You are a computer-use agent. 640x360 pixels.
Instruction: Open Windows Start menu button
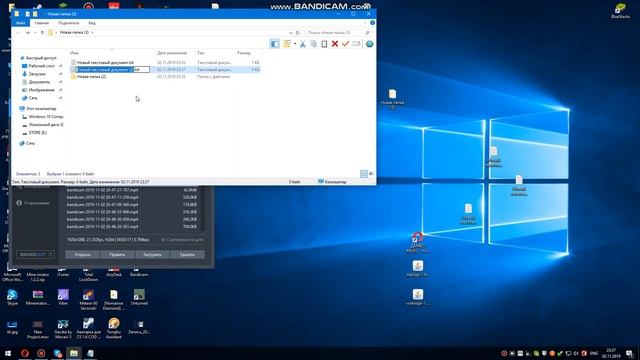(8, 353)
